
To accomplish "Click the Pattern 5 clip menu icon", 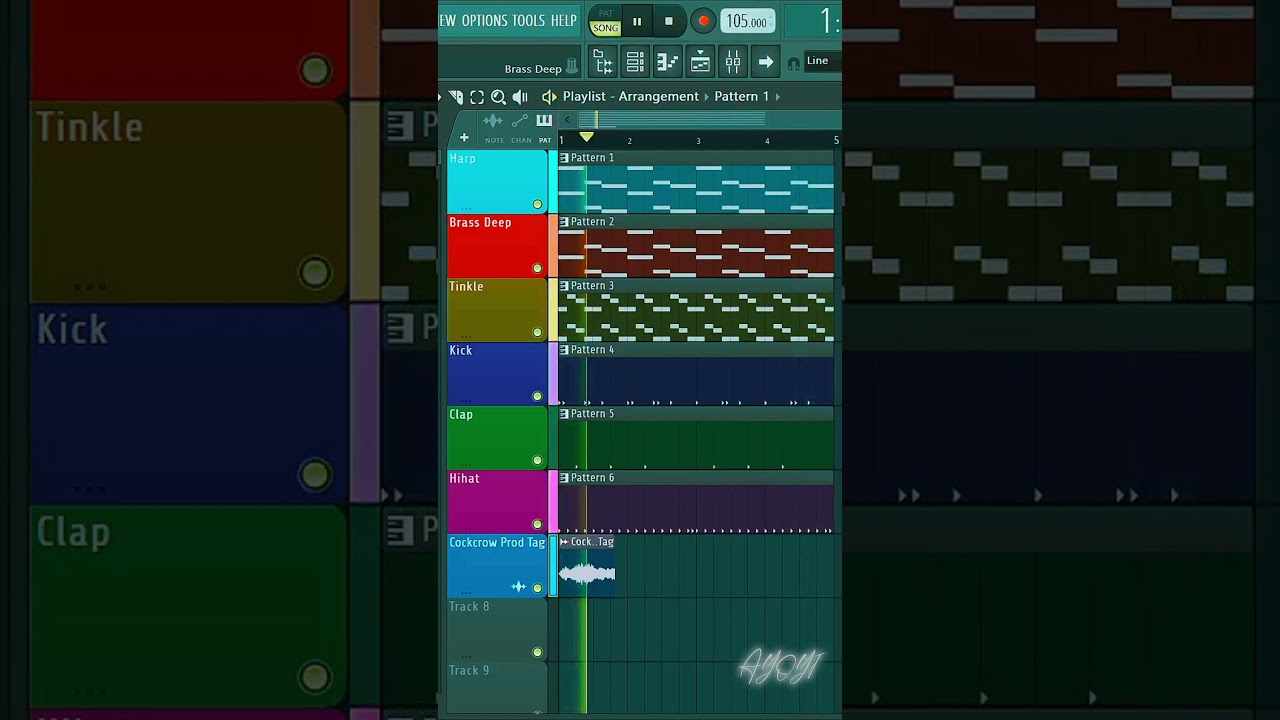I will 564,414.
